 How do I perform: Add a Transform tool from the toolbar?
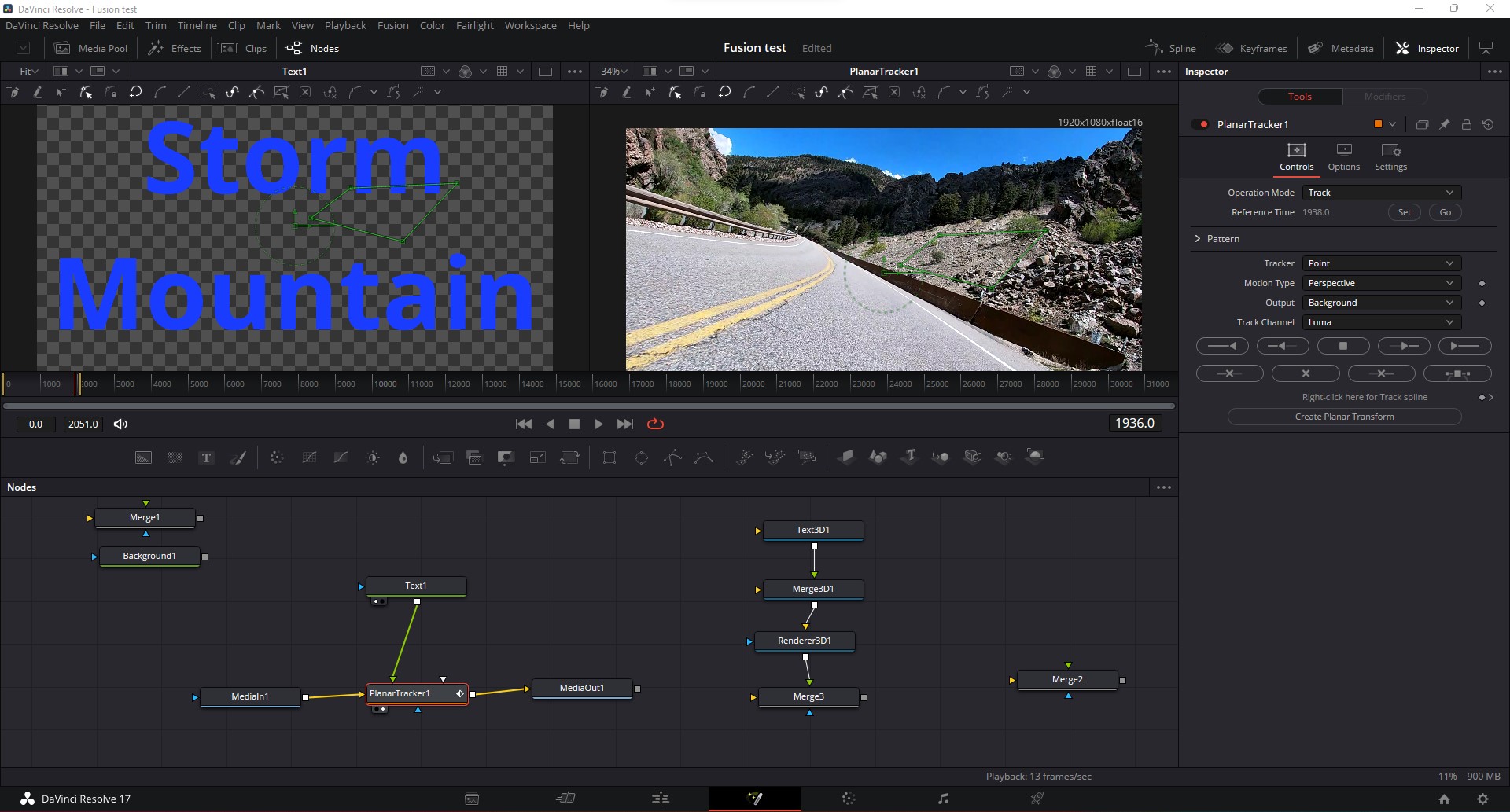(x=569, y=457)
